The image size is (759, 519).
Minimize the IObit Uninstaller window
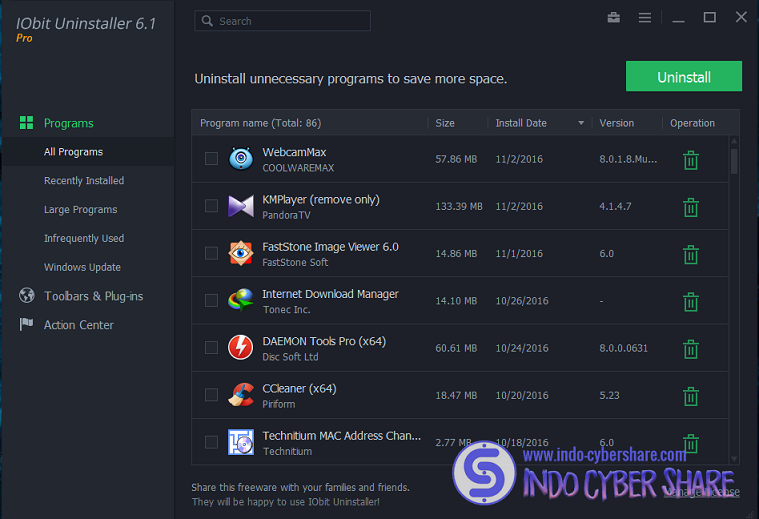[678, 19]
